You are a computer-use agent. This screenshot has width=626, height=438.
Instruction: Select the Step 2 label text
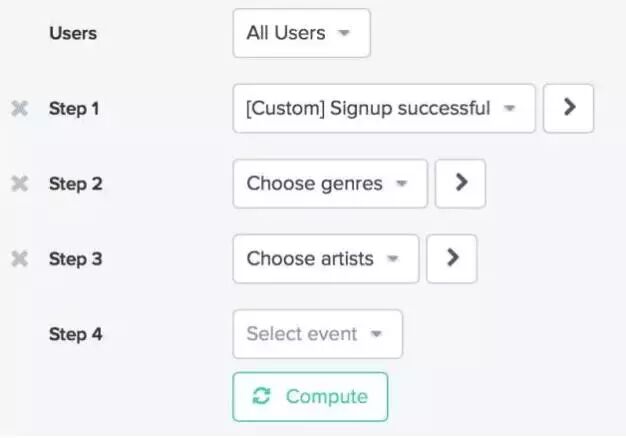(x=75, y=183)
